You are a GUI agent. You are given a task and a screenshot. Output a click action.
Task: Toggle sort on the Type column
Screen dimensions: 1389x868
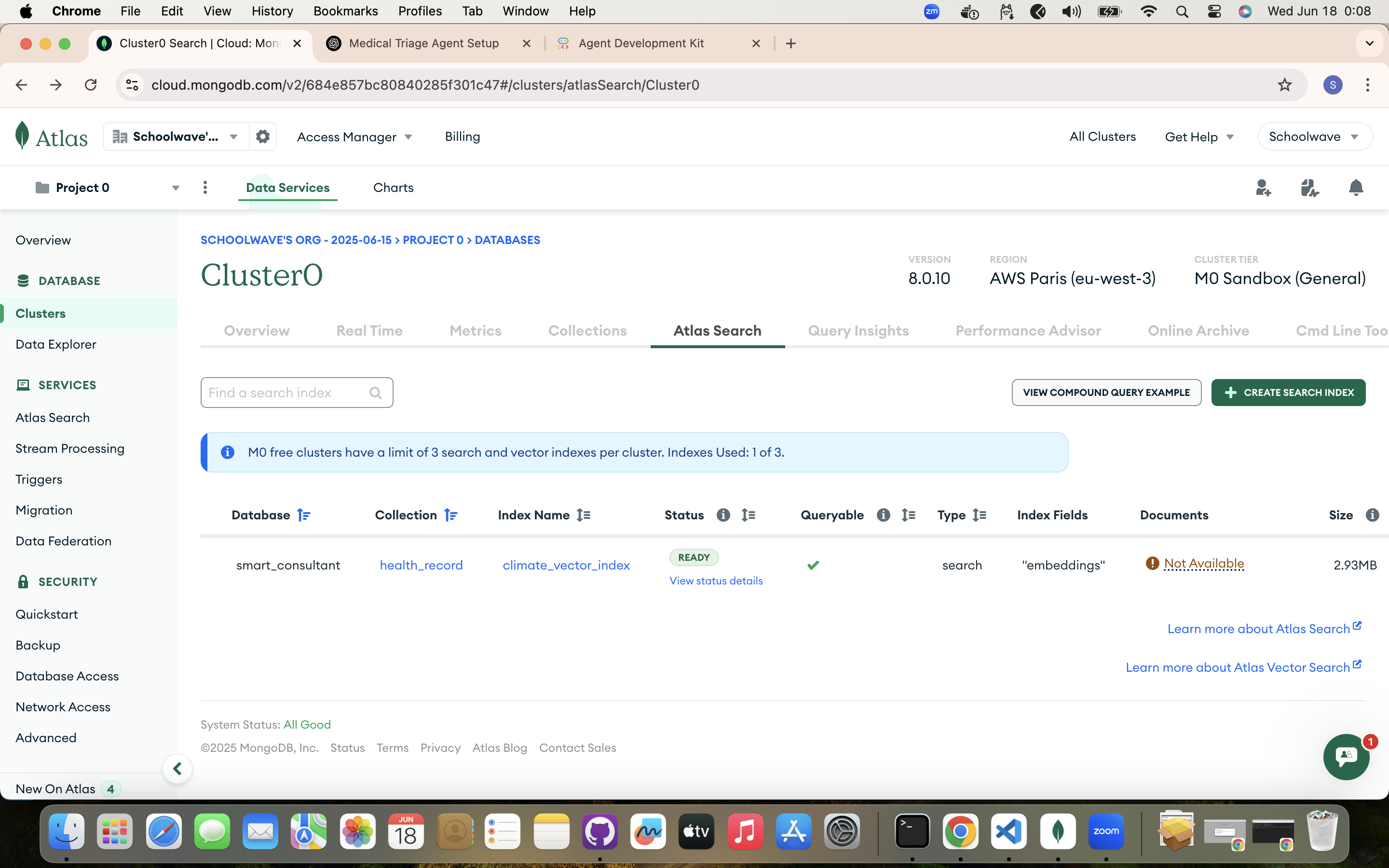(980, 515)
